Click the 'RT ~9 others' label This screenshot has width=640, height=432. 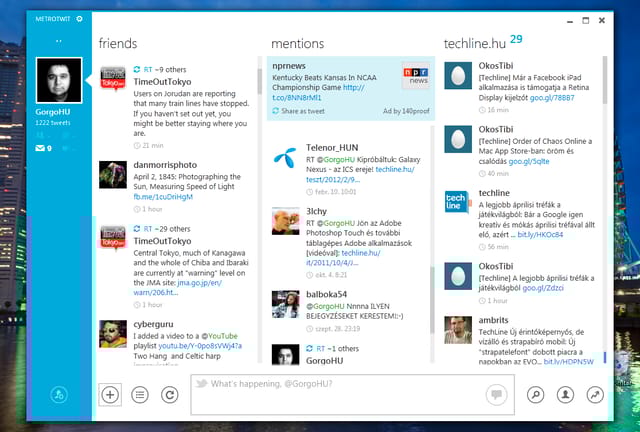[165, 69]
